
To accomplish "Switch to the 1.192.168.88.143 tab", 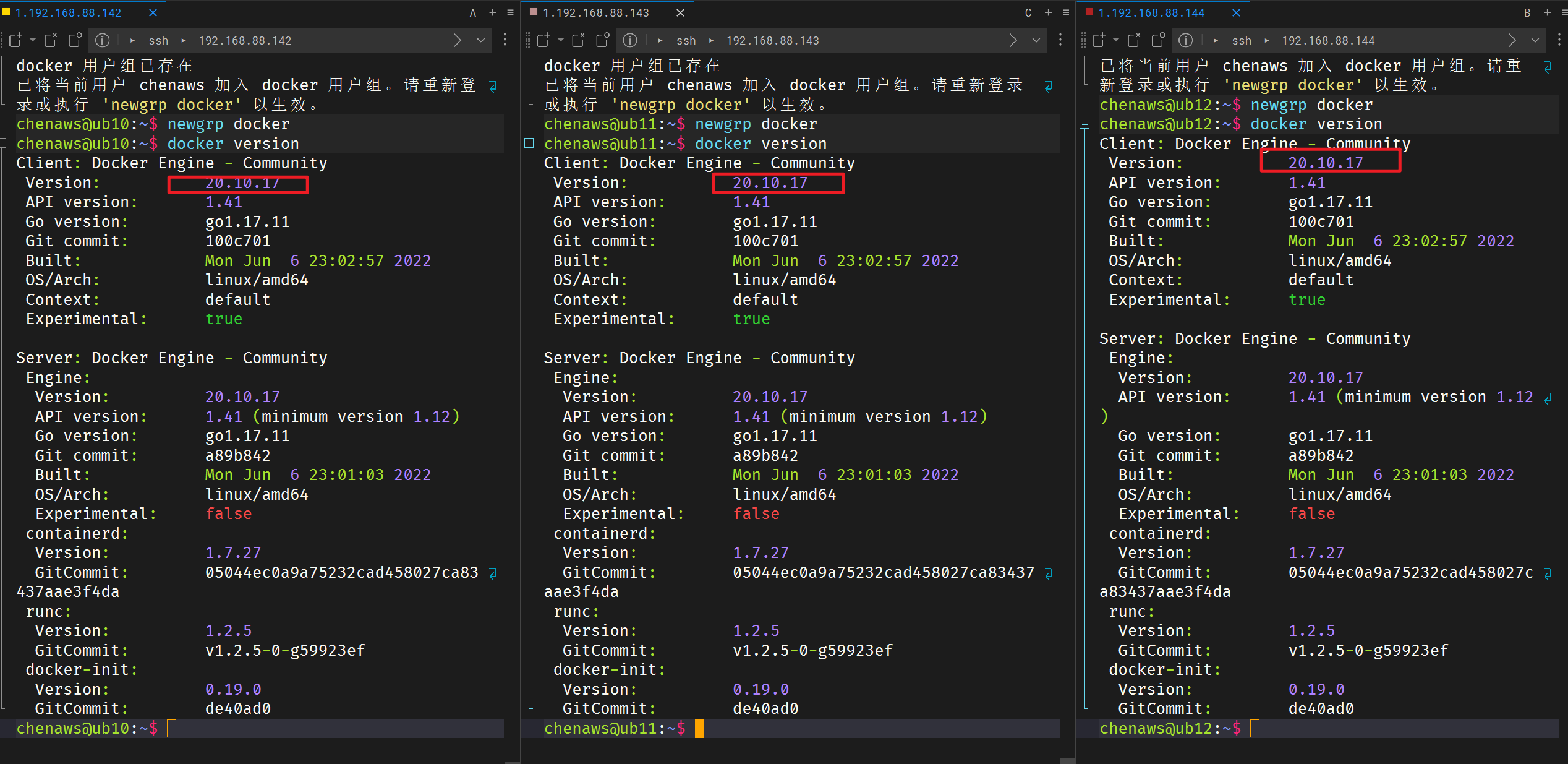I will [595, 12].
